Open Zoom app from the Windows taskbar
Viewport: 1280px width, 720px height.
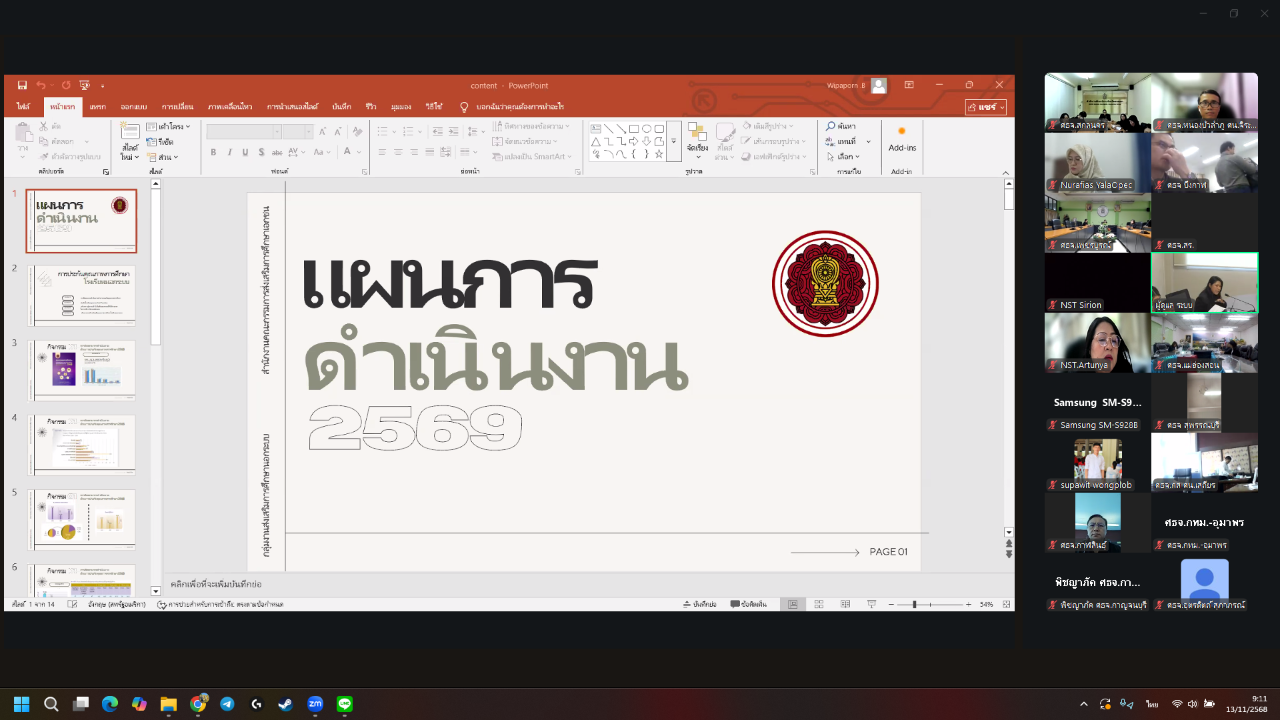tap(315, 704)
